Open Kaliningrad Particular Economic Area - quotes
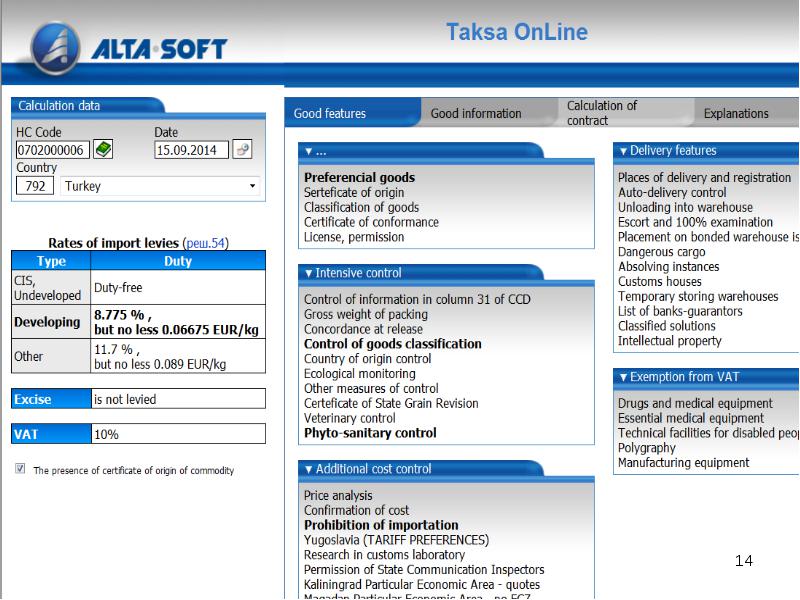 pyautogui.click(x=422, y=584)
